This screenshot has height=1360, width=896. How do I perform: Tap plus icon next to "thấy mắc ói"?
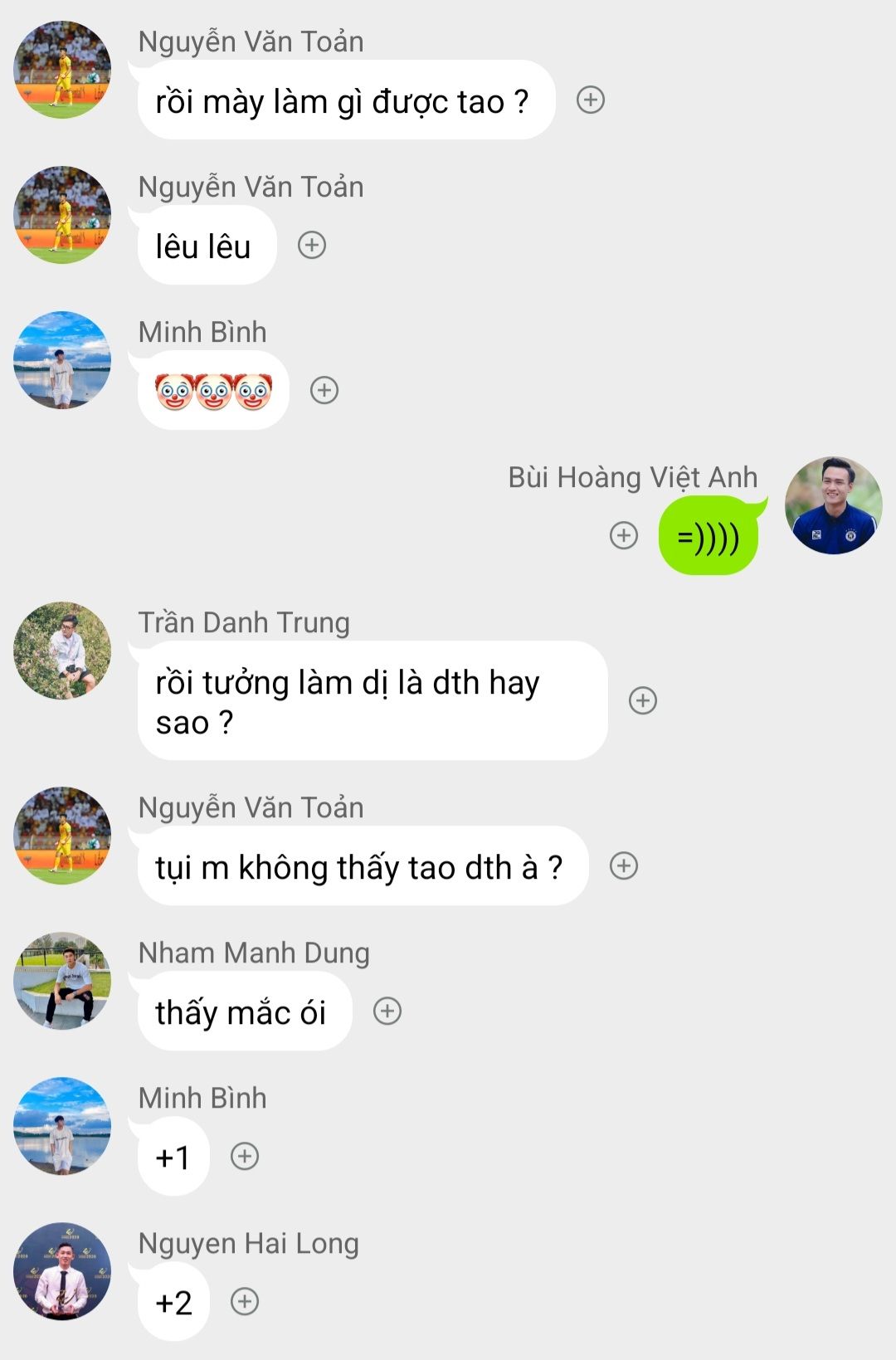tap(387, 1011)
